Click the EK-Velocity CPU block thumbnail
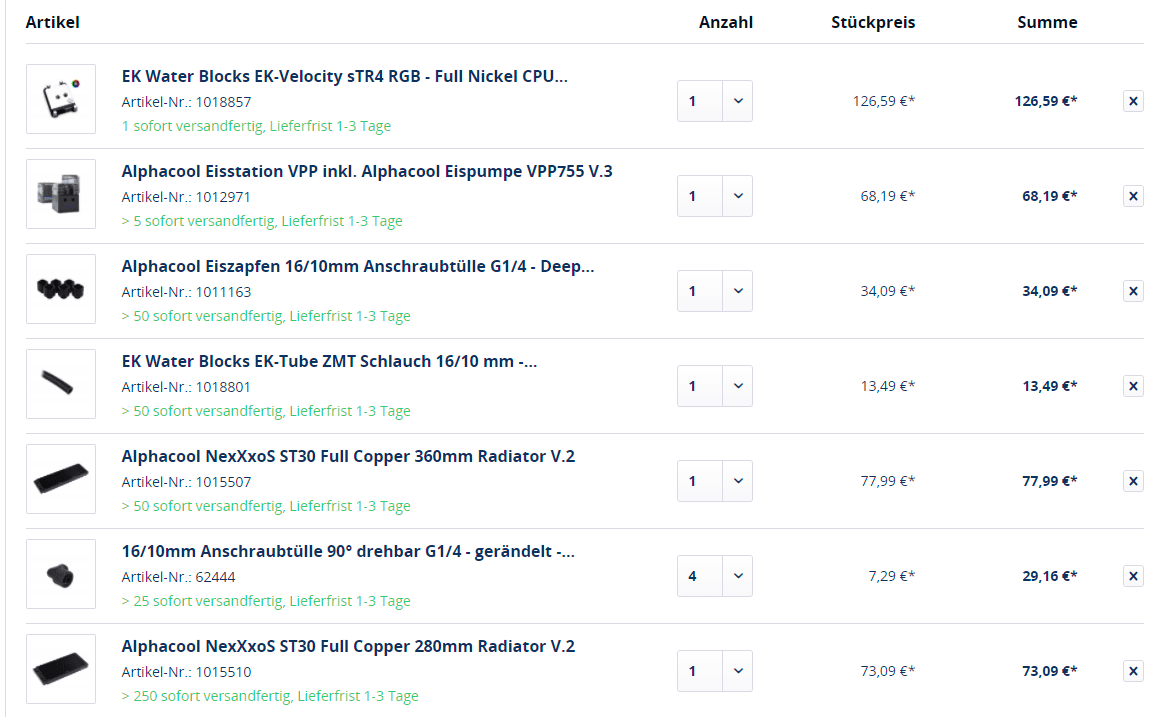Screen dimensions: 1153x717 [61, 100]
